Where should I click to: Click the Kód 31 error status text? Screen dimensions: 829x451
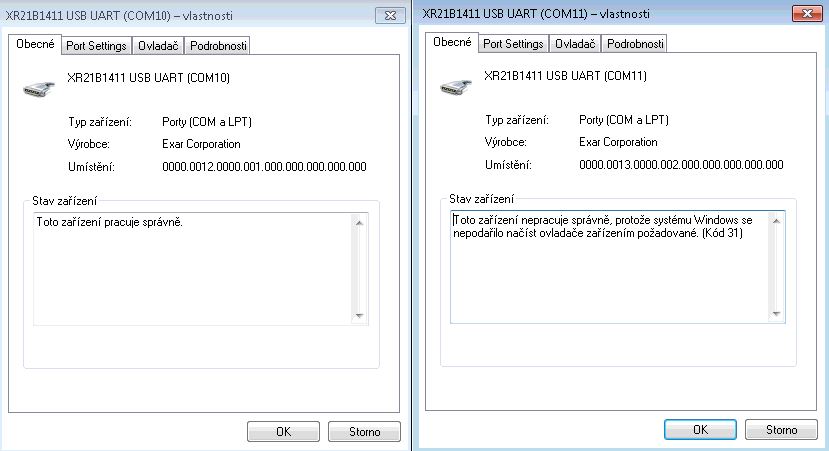pos(603,226)
